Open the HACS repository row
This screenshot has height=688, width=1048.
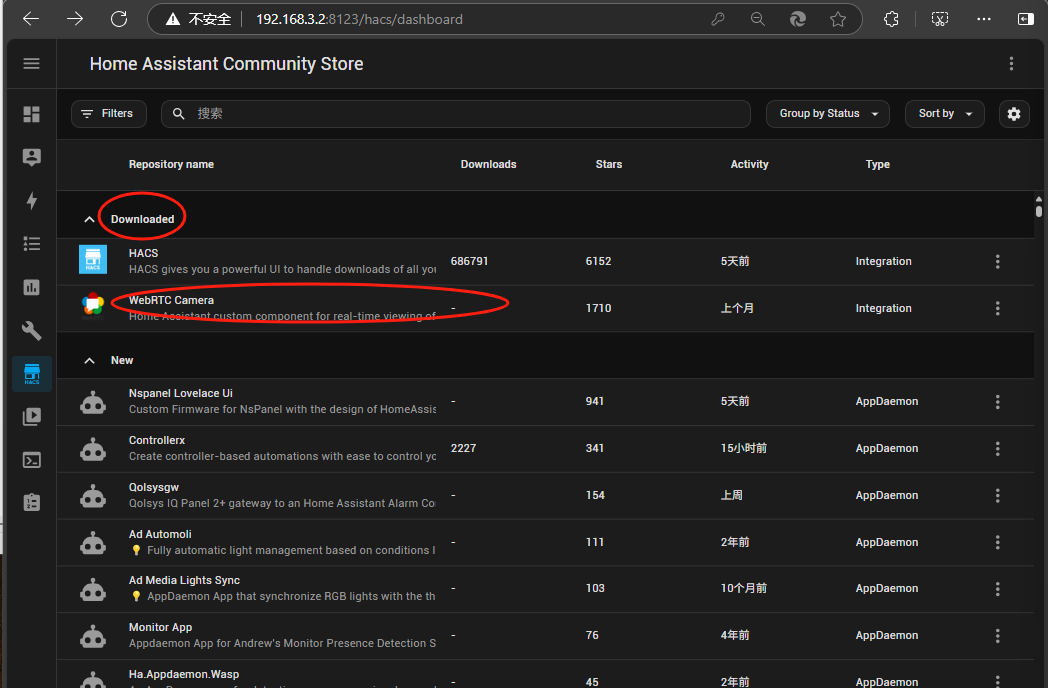(280, 261)
